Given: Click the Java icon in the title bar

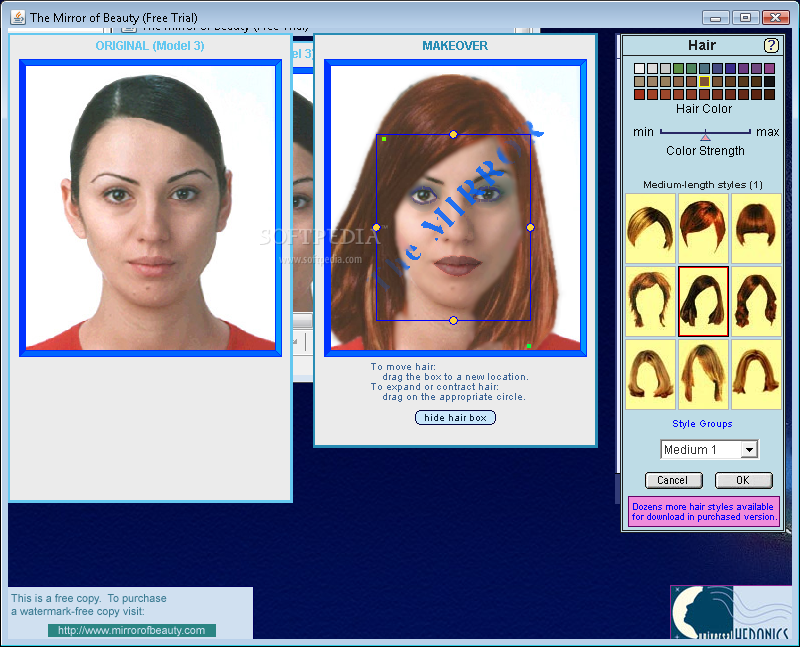Looking at the screenshot, I should tap(18, 18).
